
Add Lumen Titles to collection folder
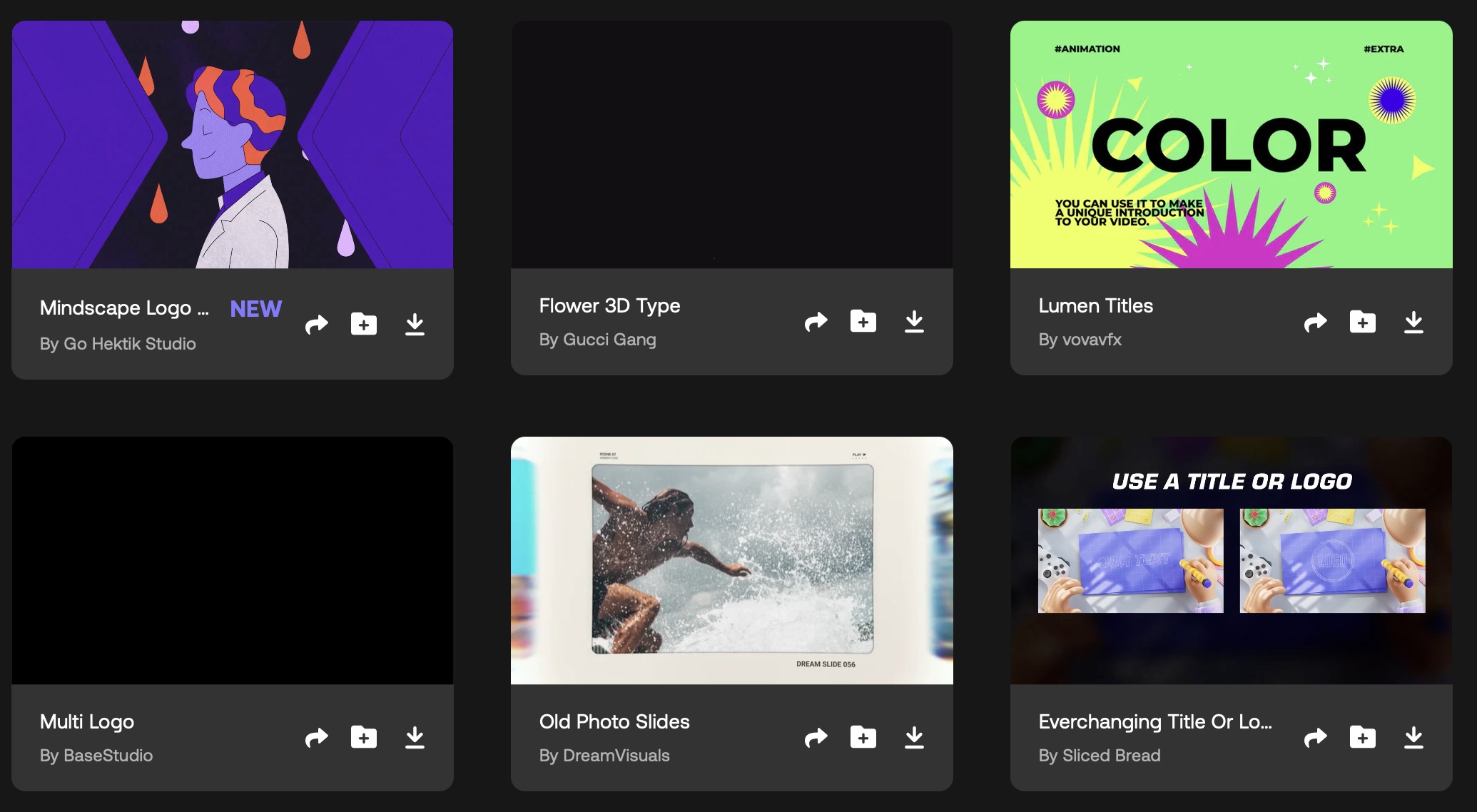1362,322
